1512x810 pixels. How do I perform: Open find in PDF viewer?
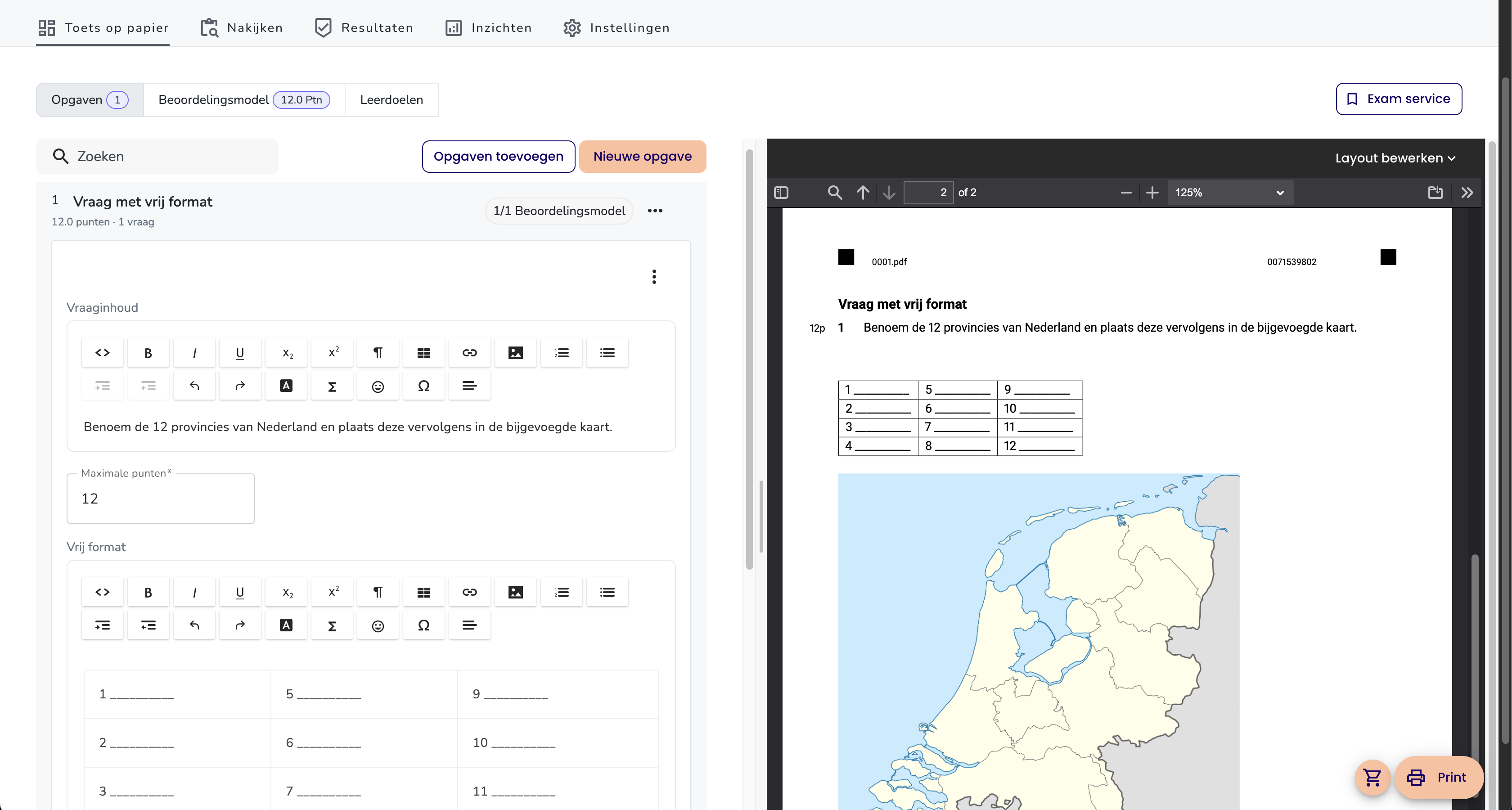[835, 193]
